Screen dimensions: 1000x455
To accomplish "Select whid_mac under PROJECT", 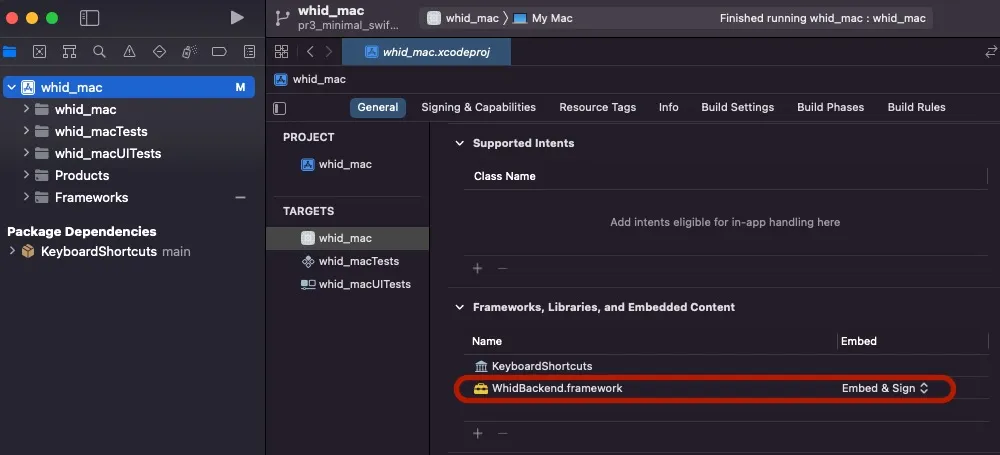I will (x=349, y=164).
